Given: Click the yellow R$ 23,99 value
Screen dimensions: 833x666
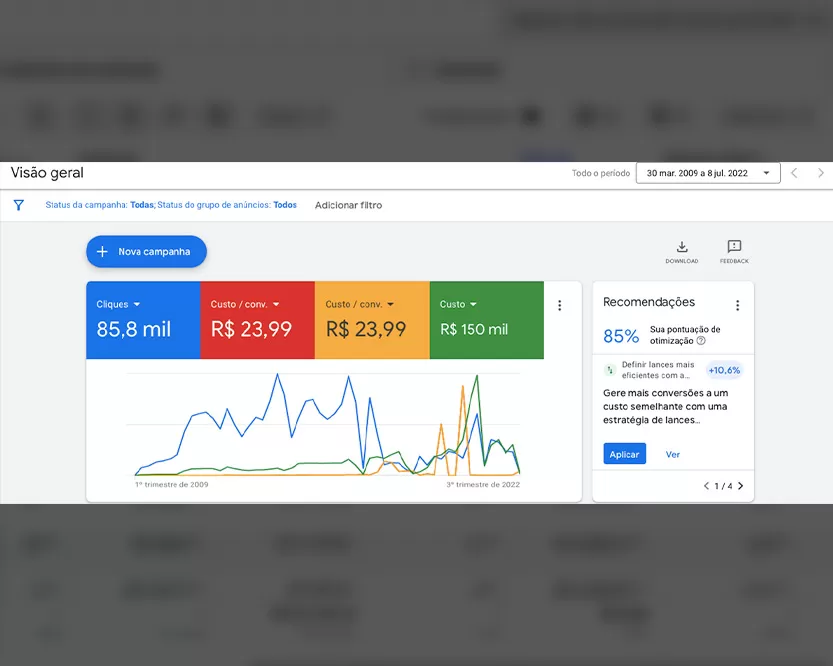Looking at the screenshot, I should point(366,329).
